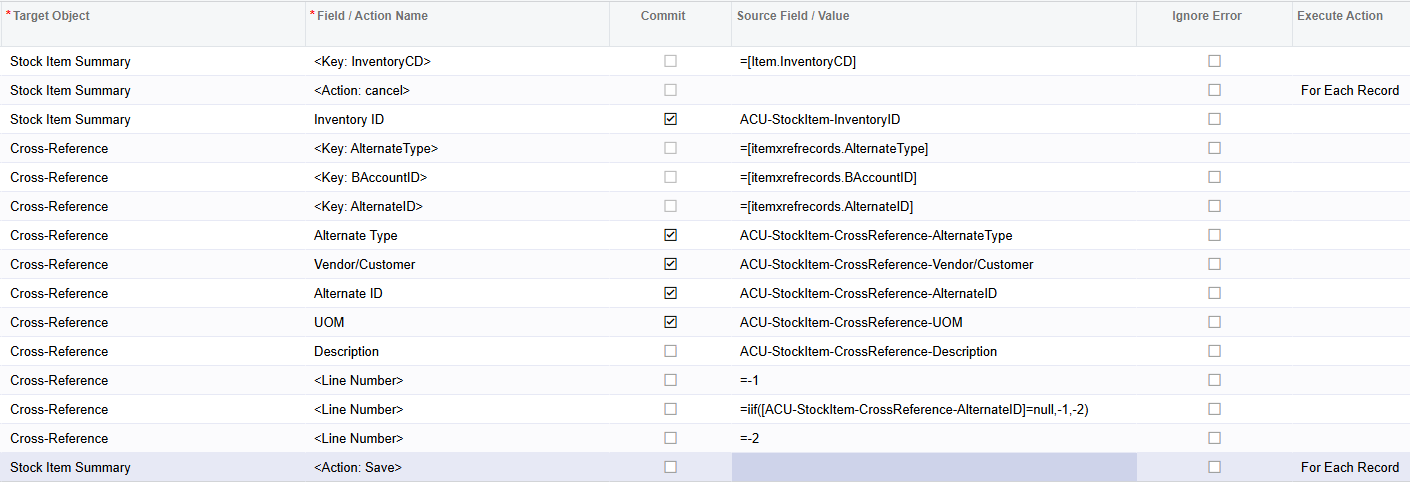The width and height of the screenshot is (1410, 486).
Task: Select For Each Record in Action: Save row
Action: 1350,467
